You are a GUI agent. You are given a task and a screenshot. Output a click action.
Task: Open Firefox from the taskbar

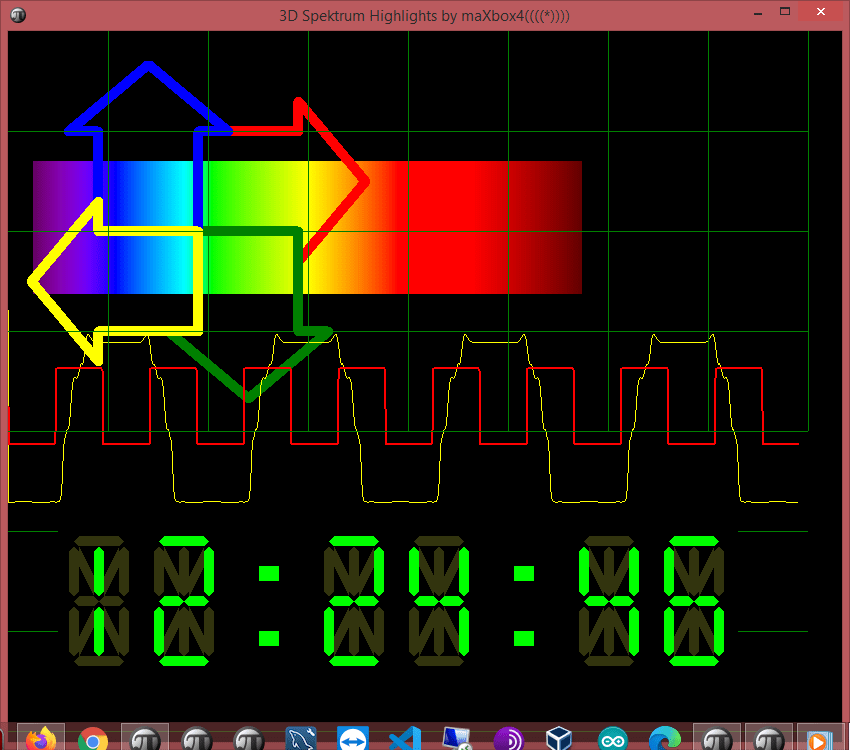(x=41, y=739)
